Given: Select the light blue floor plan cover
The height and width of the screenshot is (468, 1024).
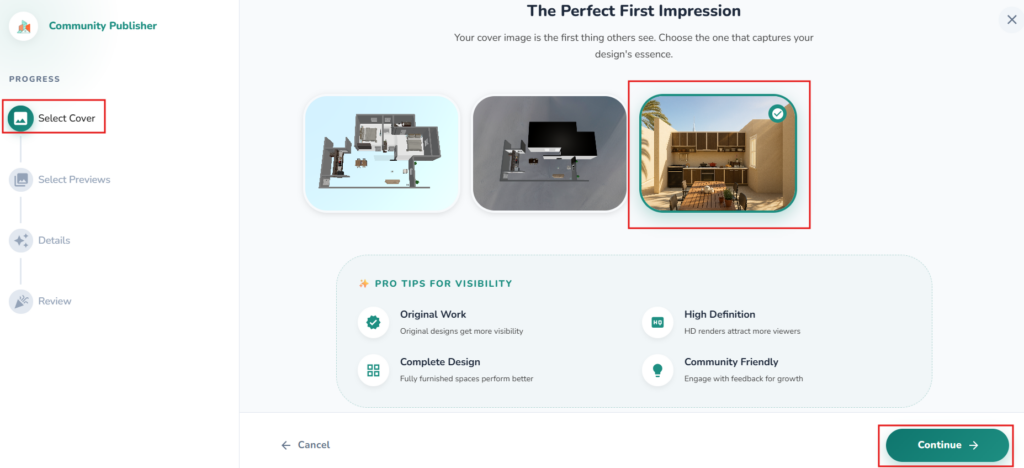Looking at the screenshot, I should click(x=382, y=154).
